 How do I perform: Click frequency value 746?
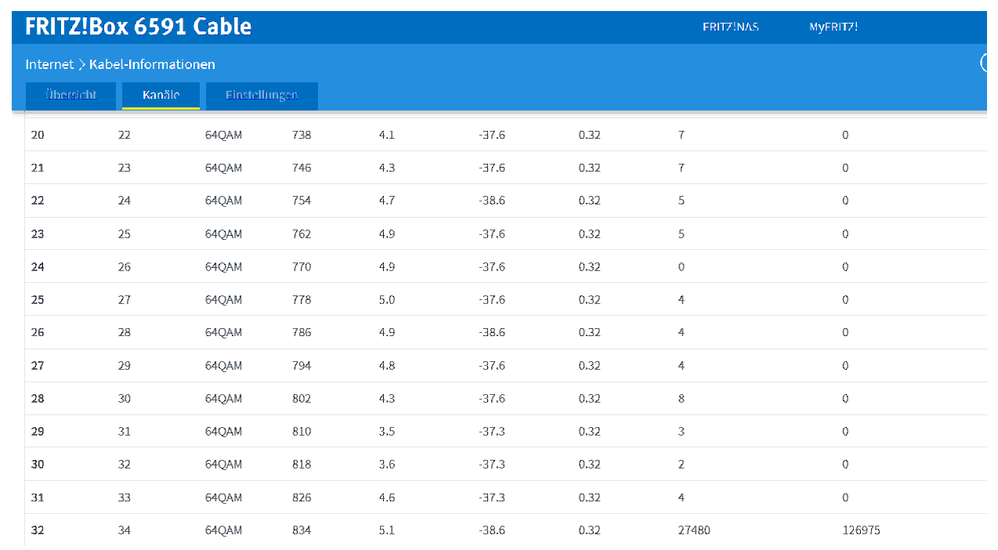[302, 168]
